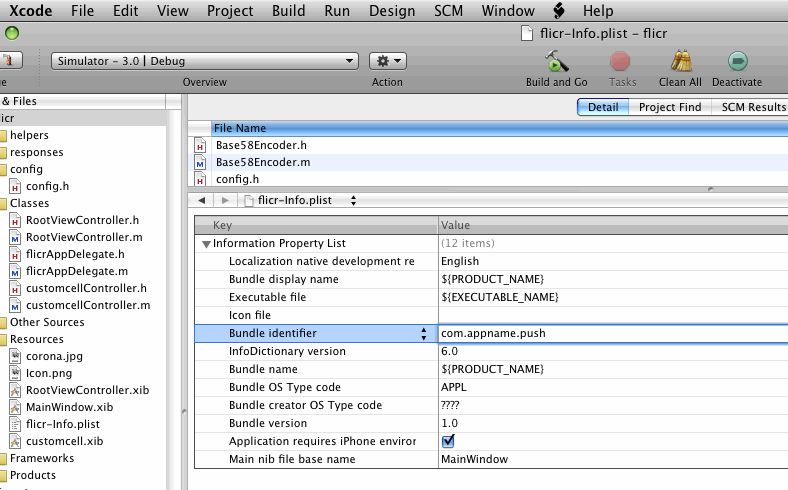Click the Key column header
788x490 pixels.
point(317,225)
